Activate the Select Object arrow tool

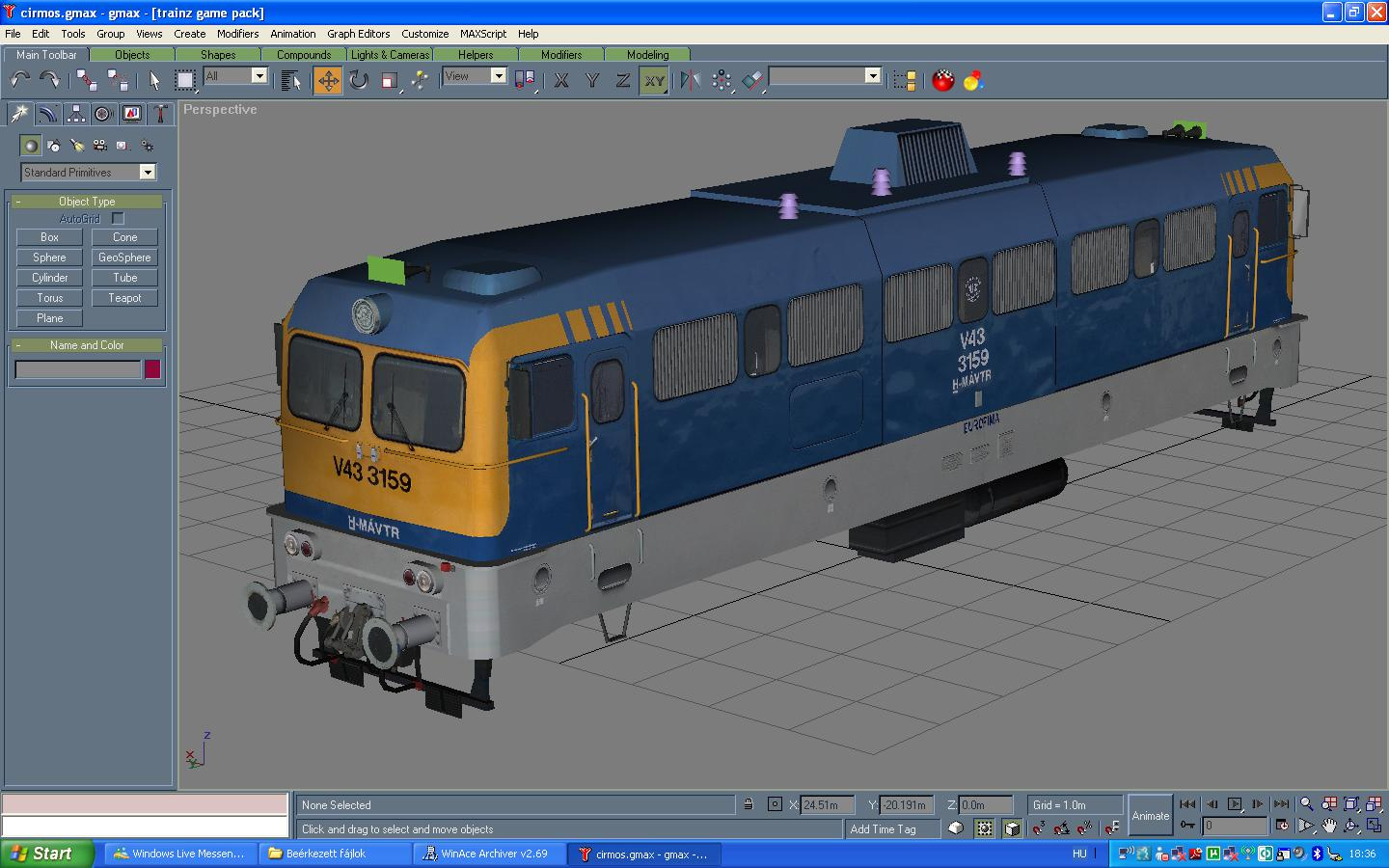154,81
